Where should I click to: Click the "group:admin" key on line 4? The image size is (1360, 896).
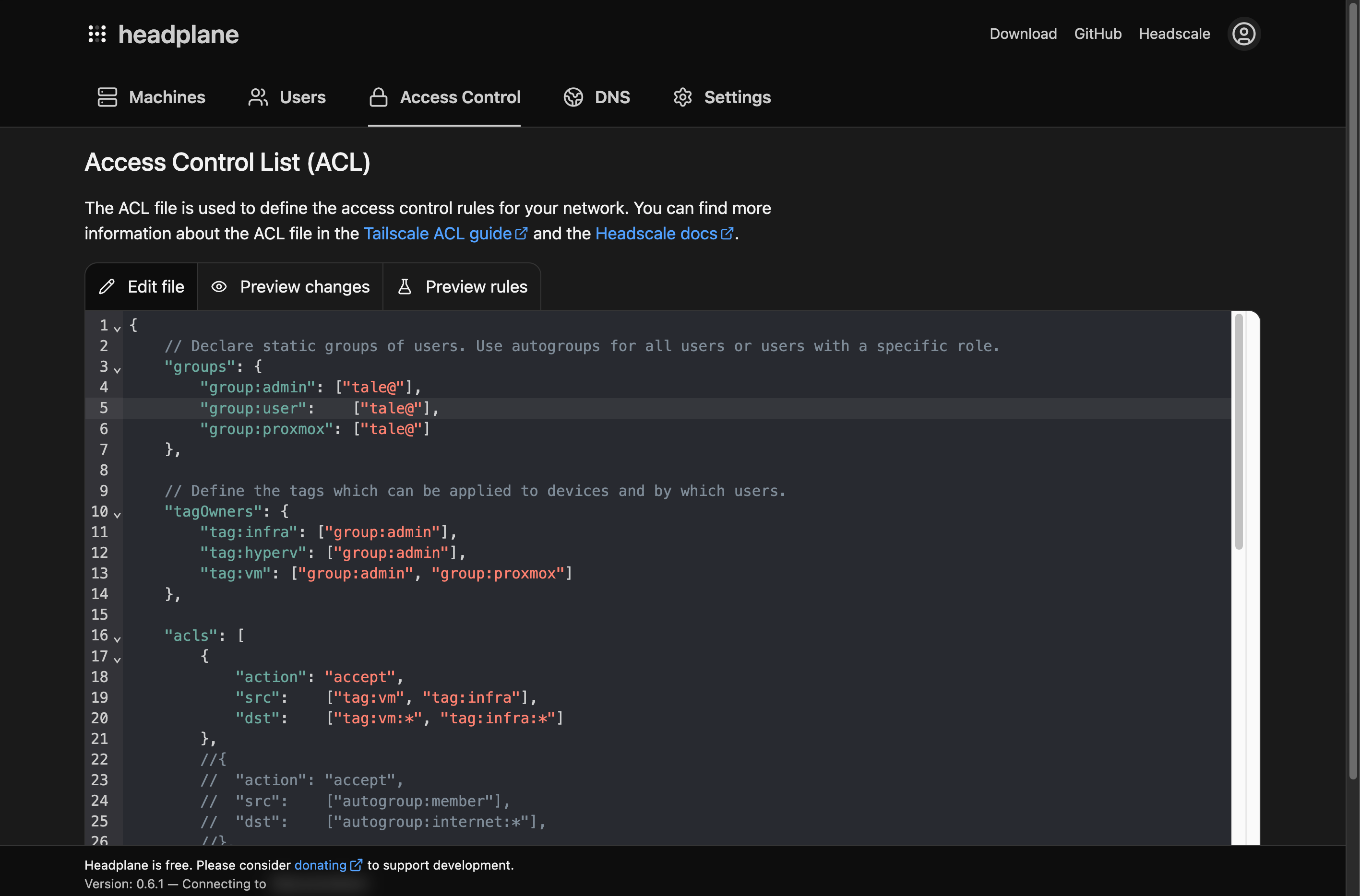tap(257, 387)
